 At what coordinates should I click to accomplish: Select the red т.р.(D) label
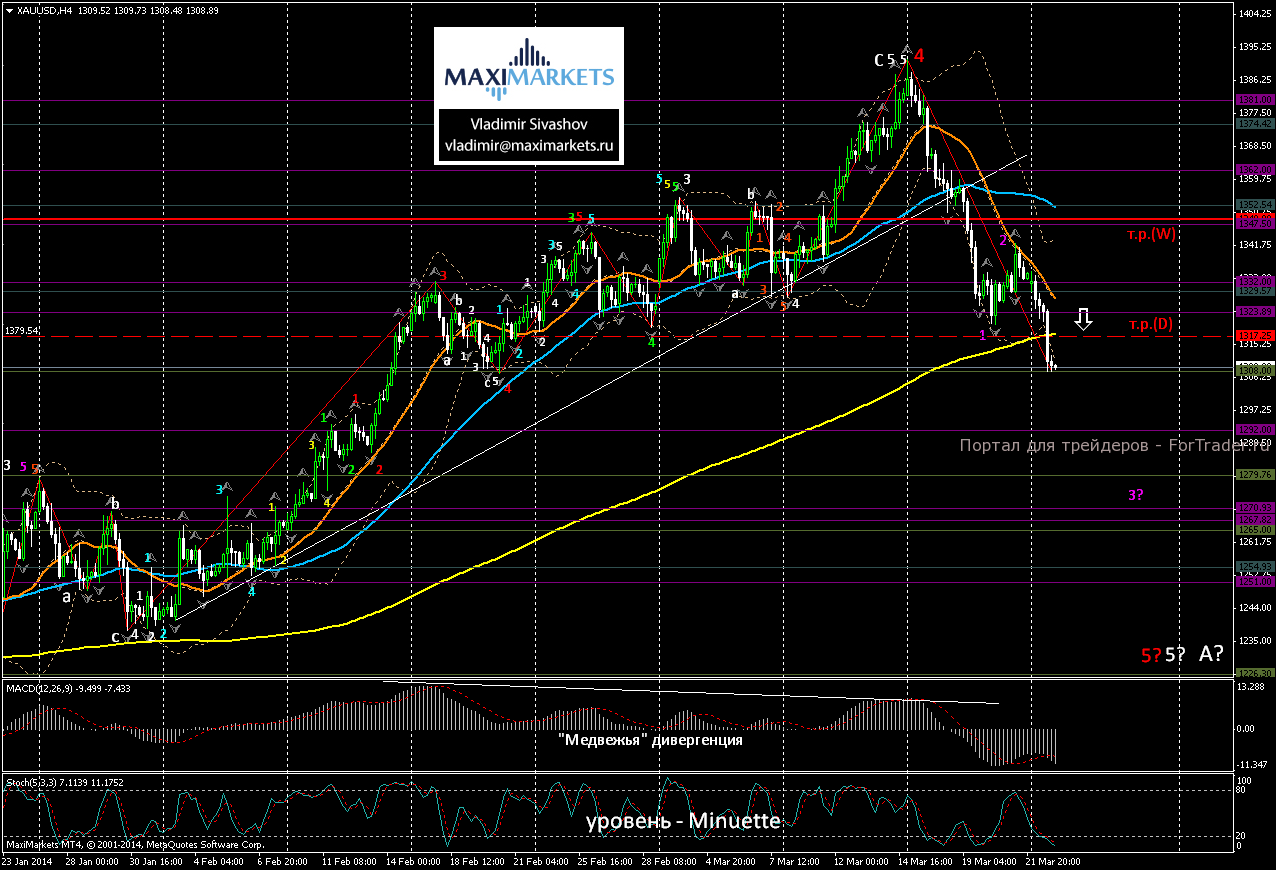coord(1152,324)
